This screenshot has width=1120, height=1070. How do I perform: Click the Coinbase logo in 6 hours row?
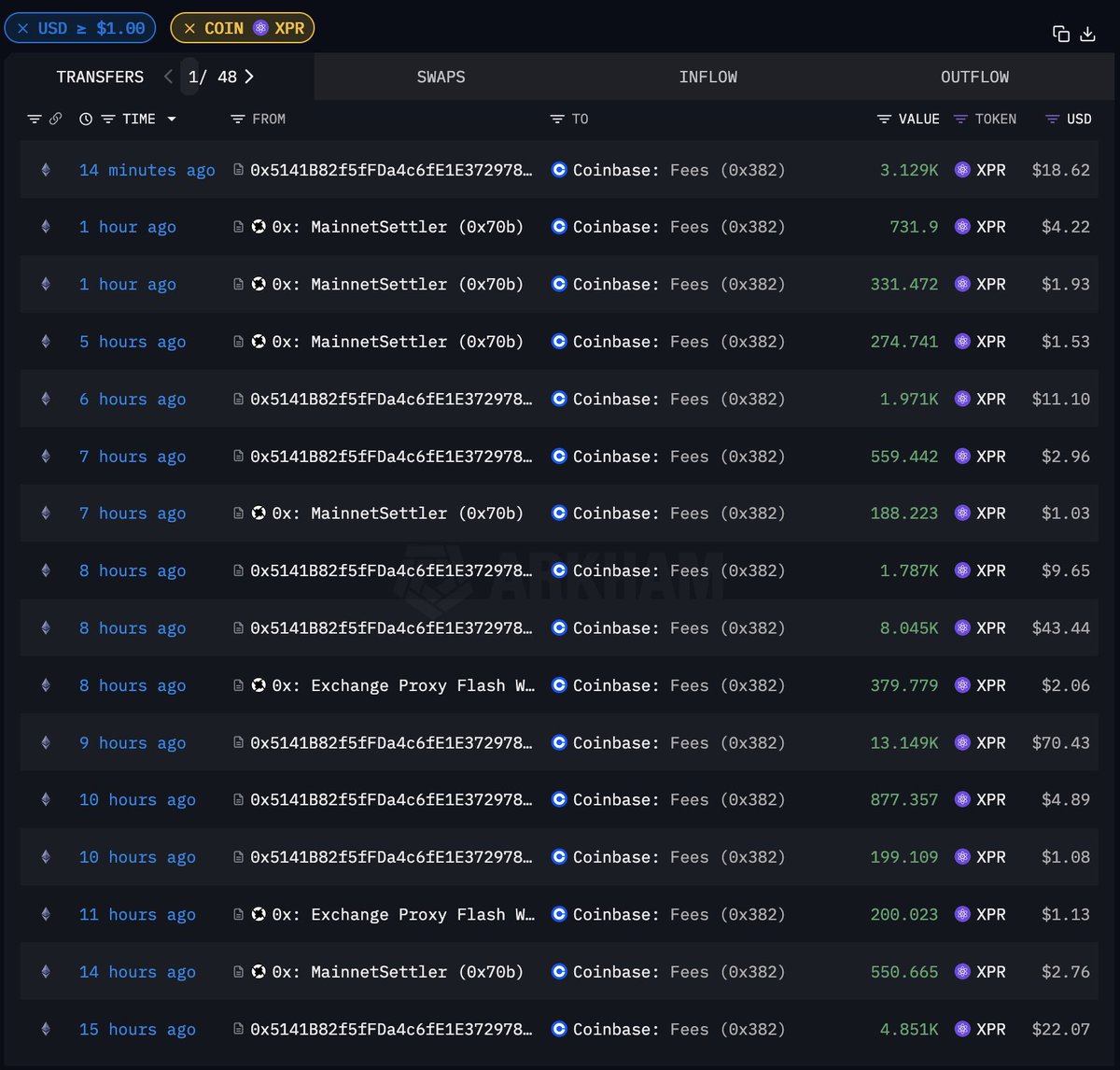pos(559,399)
